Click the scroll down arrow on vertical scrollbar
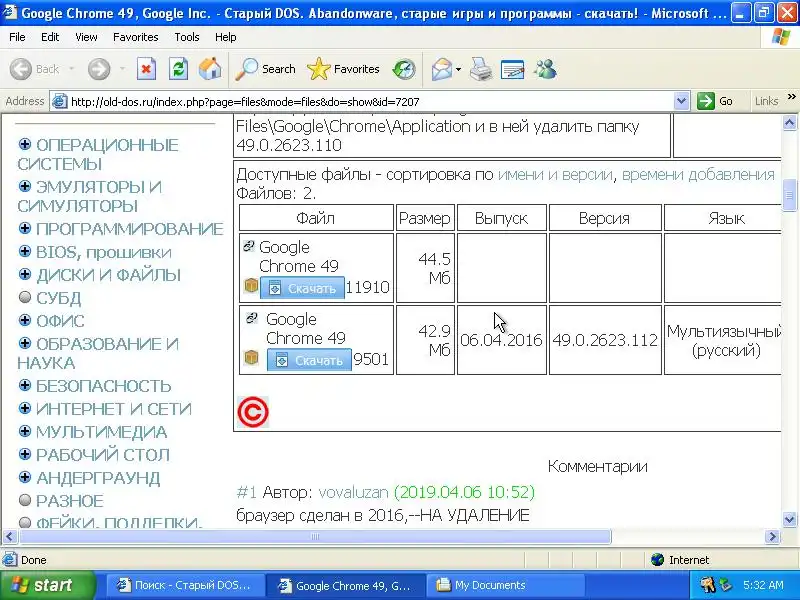 coord(789,520)
